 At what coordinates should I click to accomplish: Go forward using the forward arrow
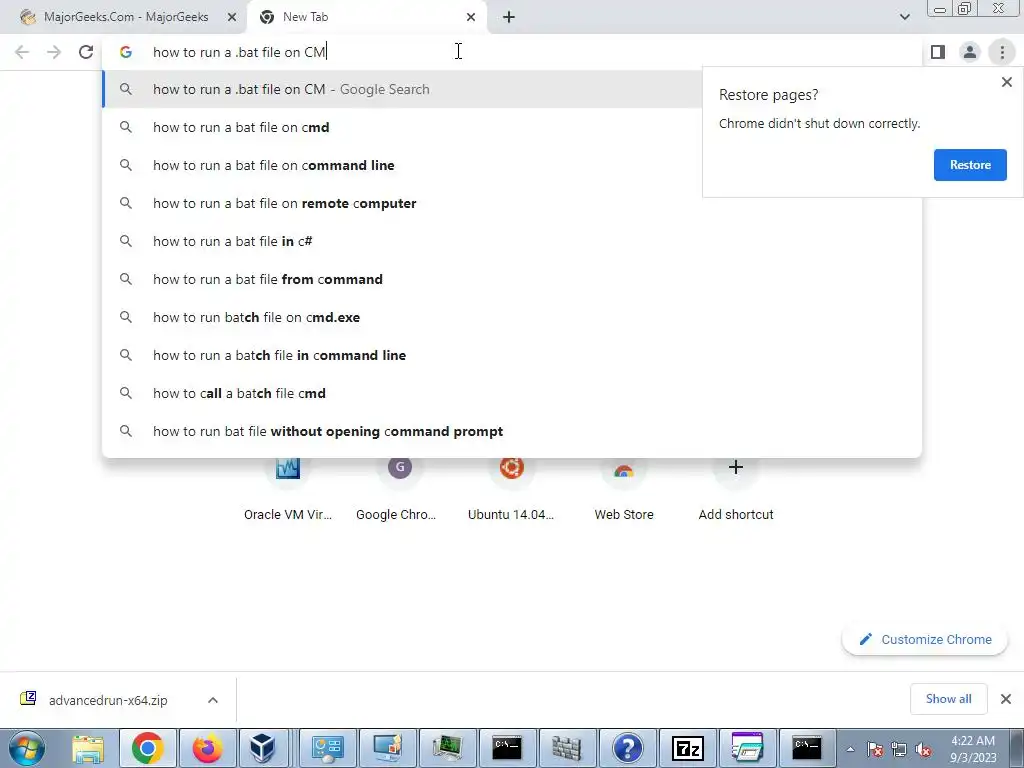coord(54,52)
